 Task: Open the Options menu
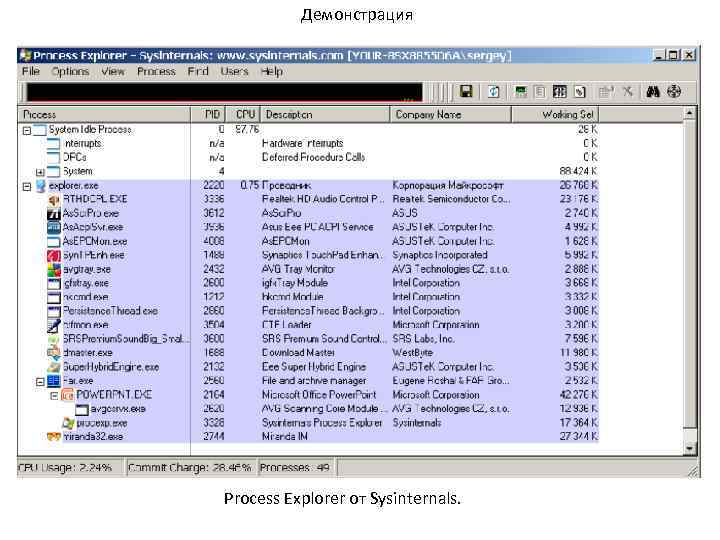70,71
